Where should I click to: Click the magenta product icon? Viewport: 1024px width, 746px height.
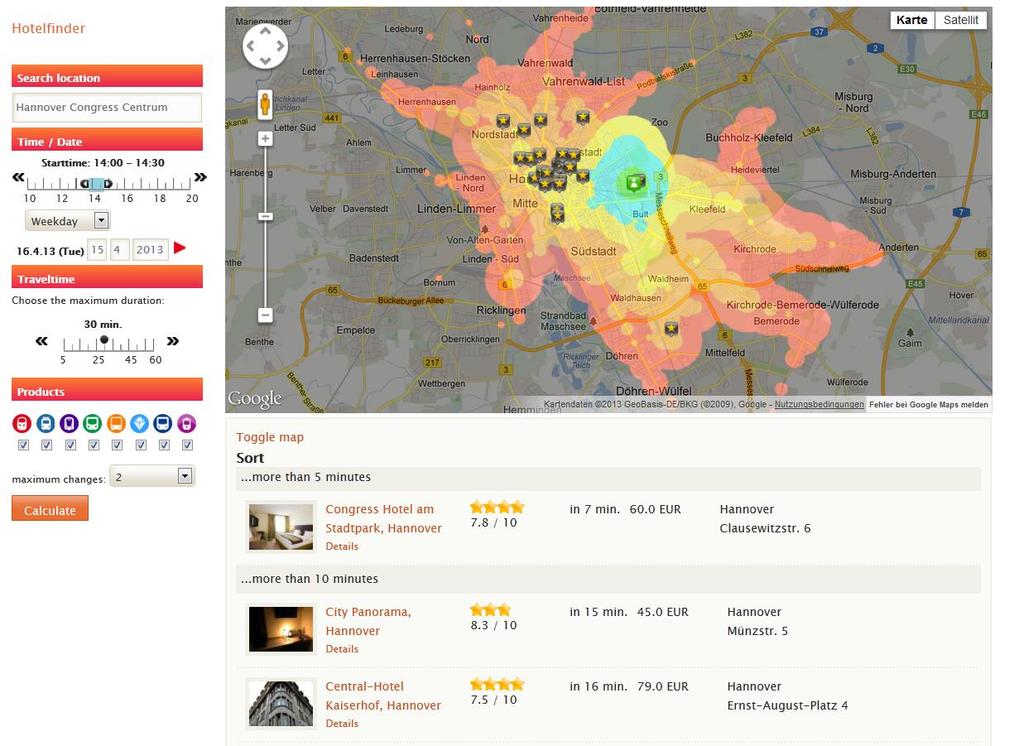(x=187, y=423)
